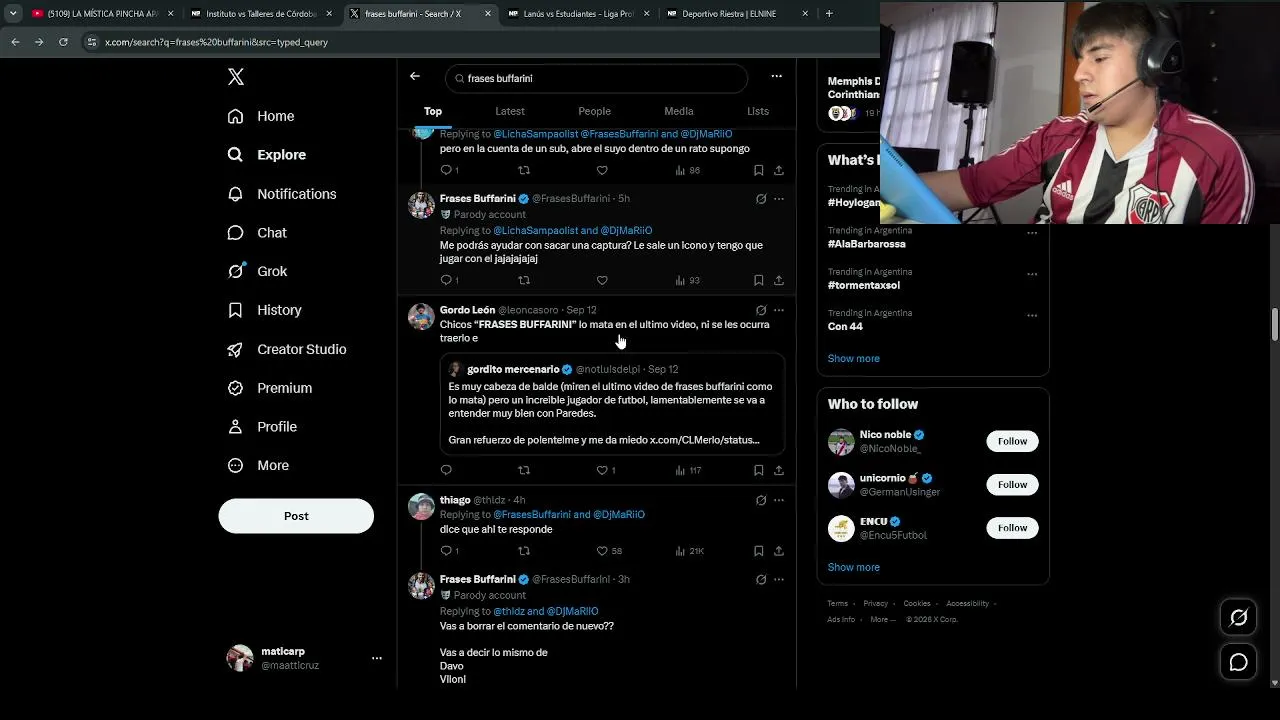Follow Nico noble
Image resolution: width=1280 pixels, height=720 pixels.
tap(1012, 441)
